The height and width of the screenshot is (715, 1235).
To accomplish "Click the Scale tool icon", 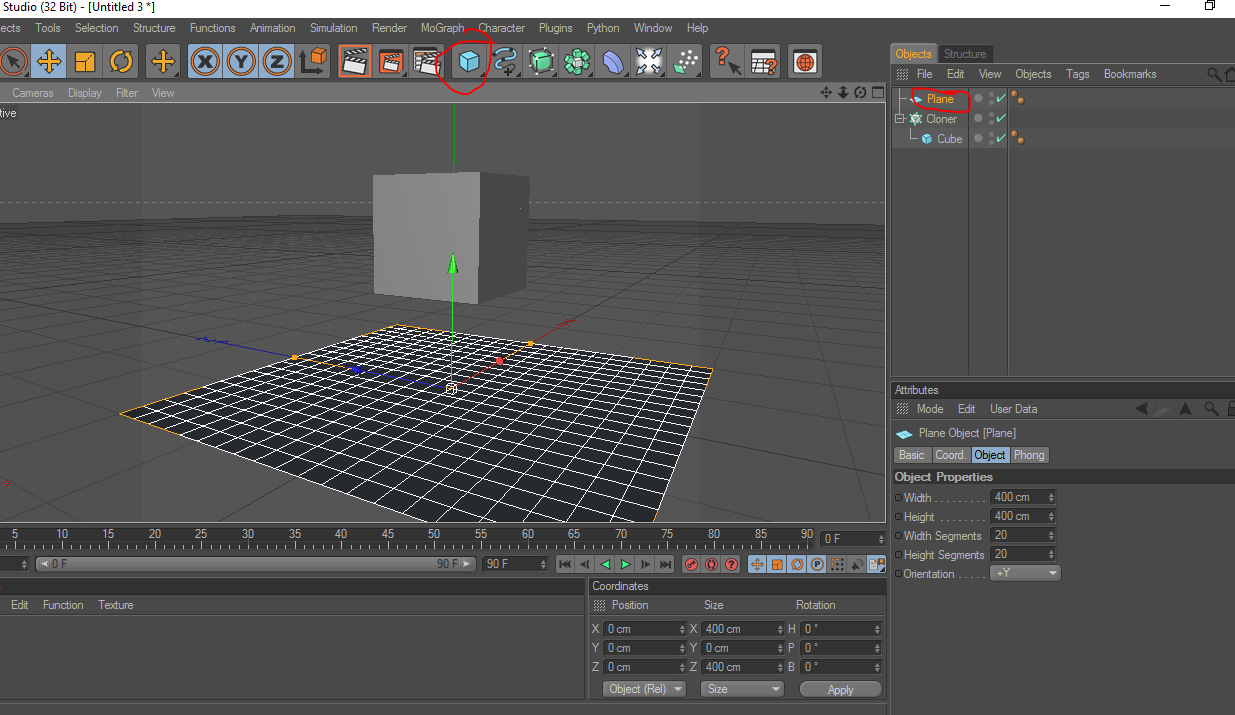I will (x=85, y=62).
